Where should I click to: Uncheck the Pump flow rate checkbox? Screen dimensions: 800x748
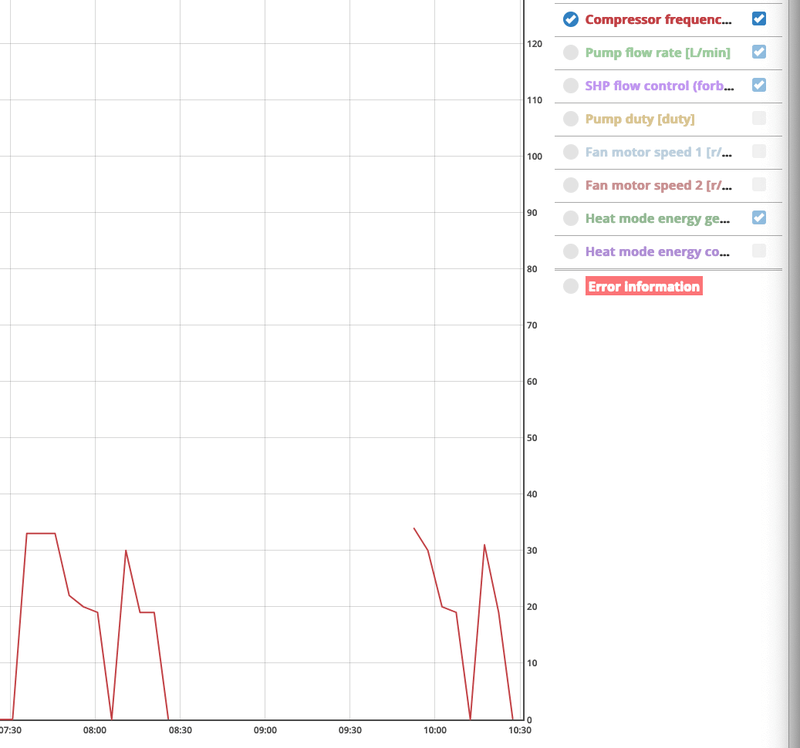pyautogui.click(x=759, y=52)
